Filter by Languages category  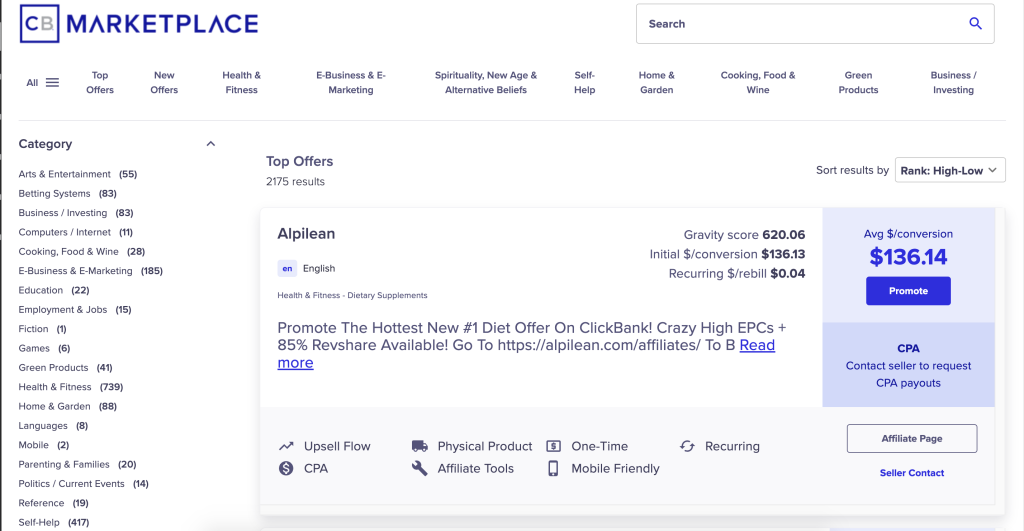tap(53, 426)
